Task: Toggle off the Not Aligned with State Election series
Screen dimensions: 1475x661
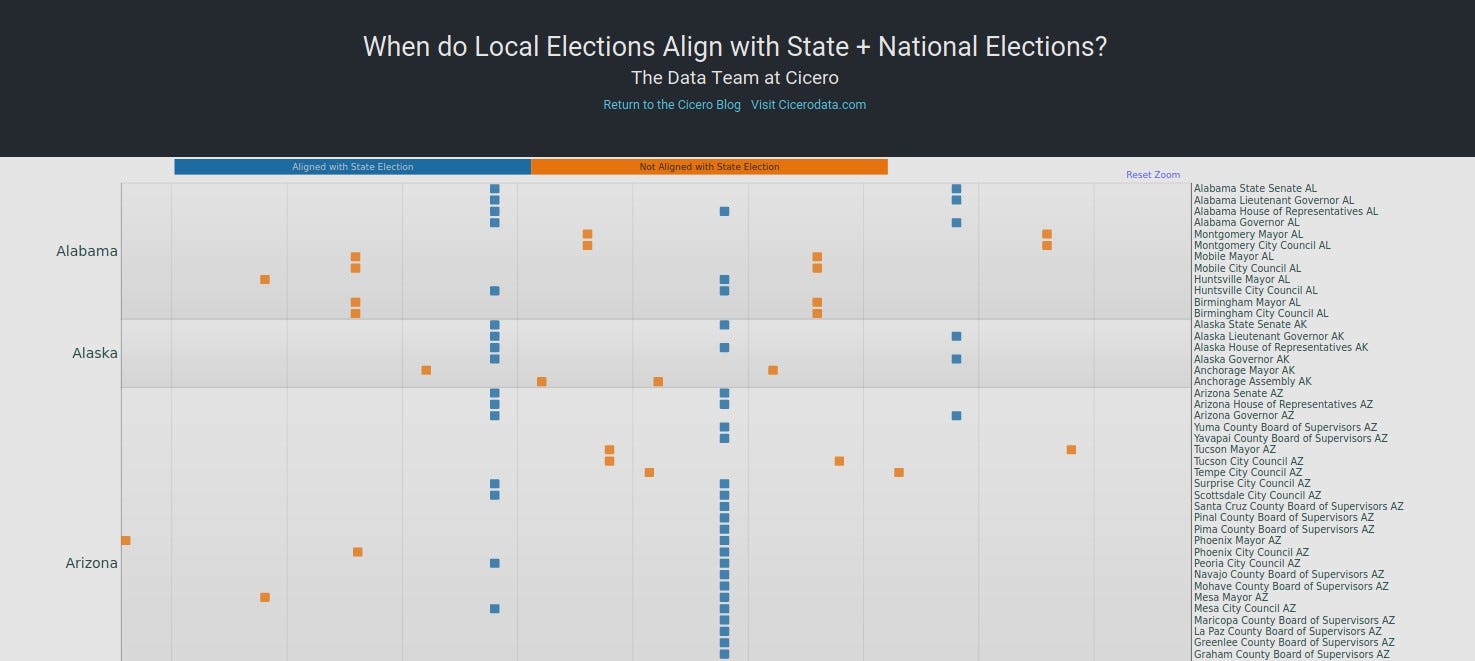Action: 710,167
